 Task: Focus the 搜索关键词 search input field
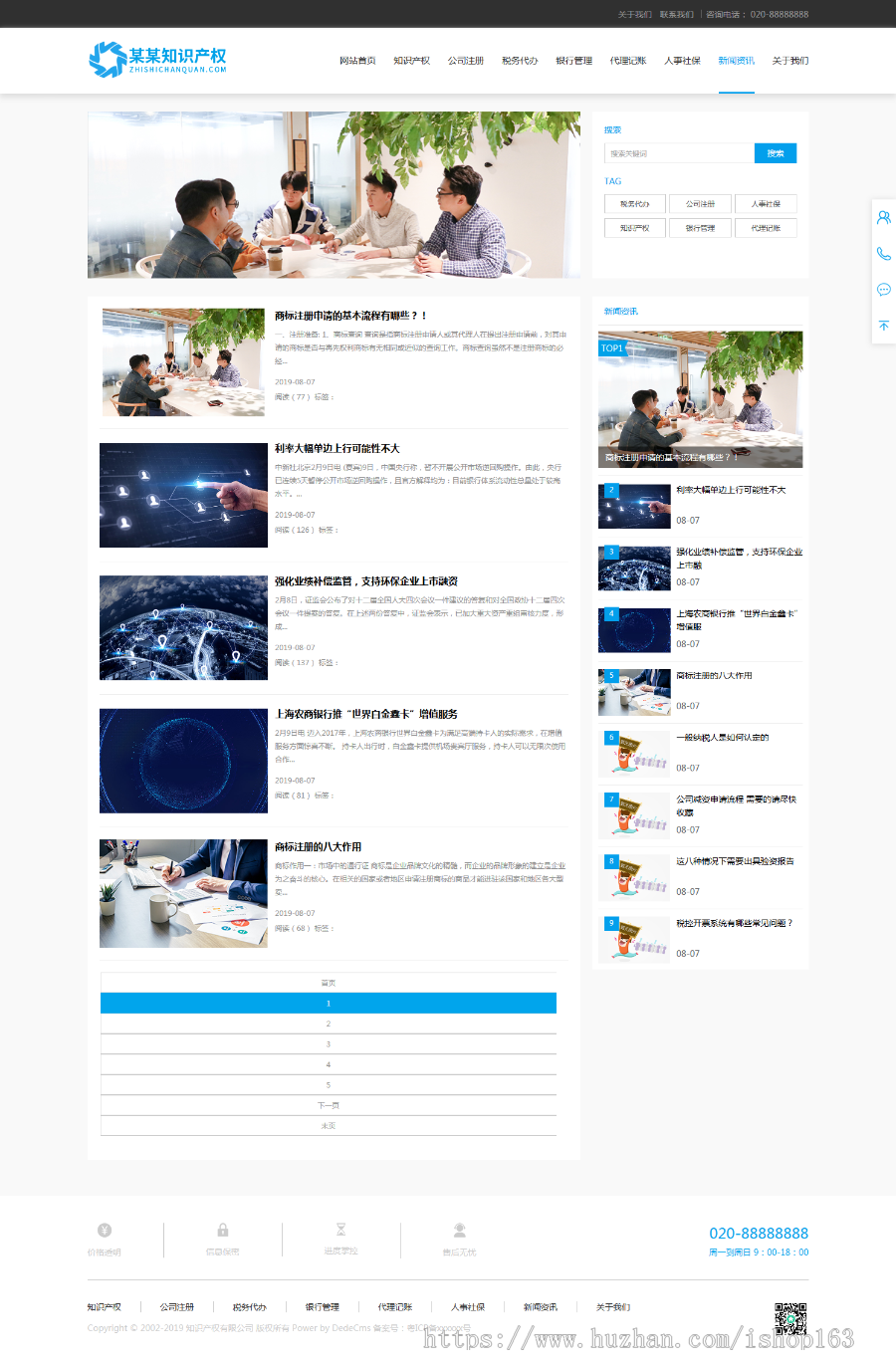click(x=679, y=153)
